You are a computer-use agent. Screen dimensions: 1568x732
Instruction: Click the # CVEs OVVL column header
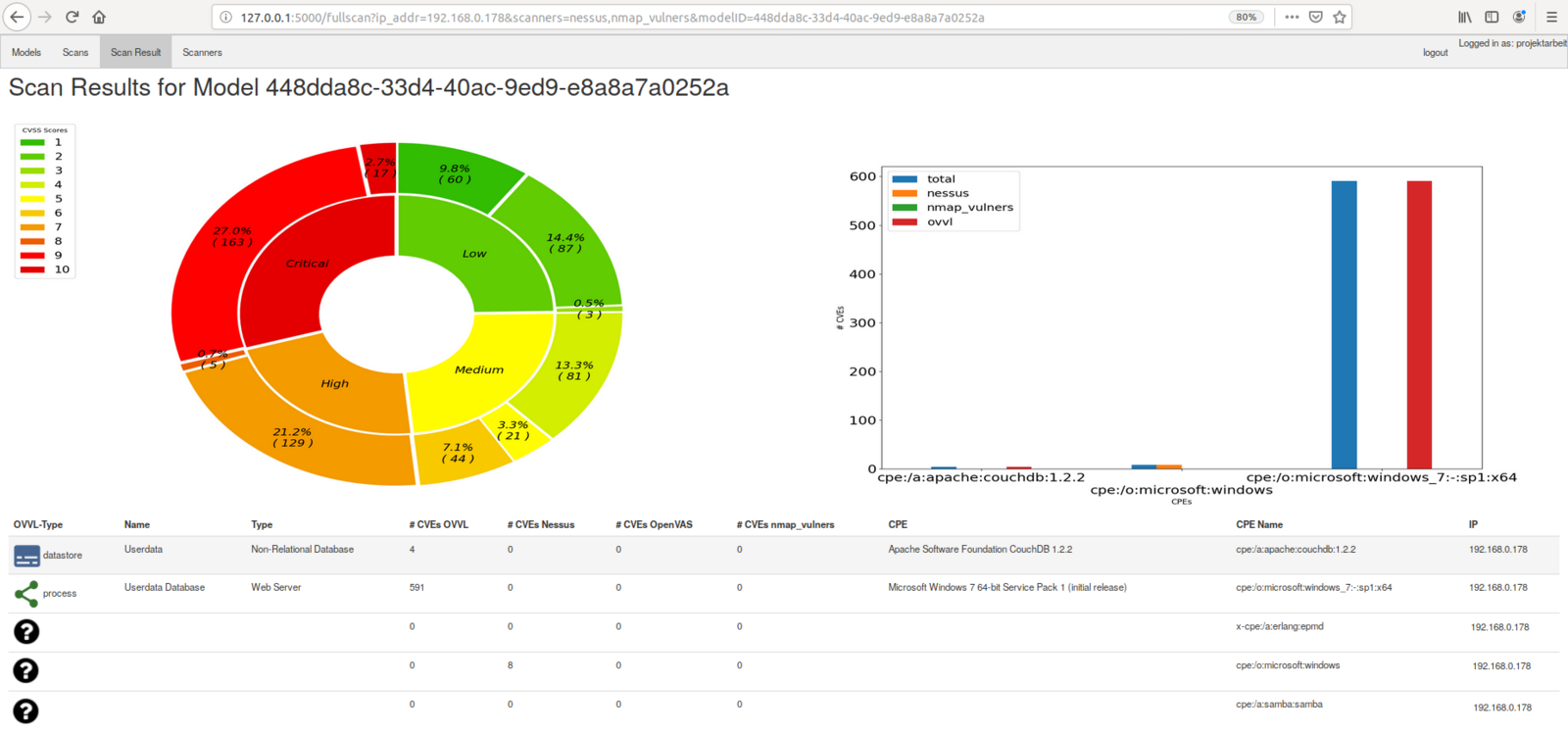coord(438,525)
